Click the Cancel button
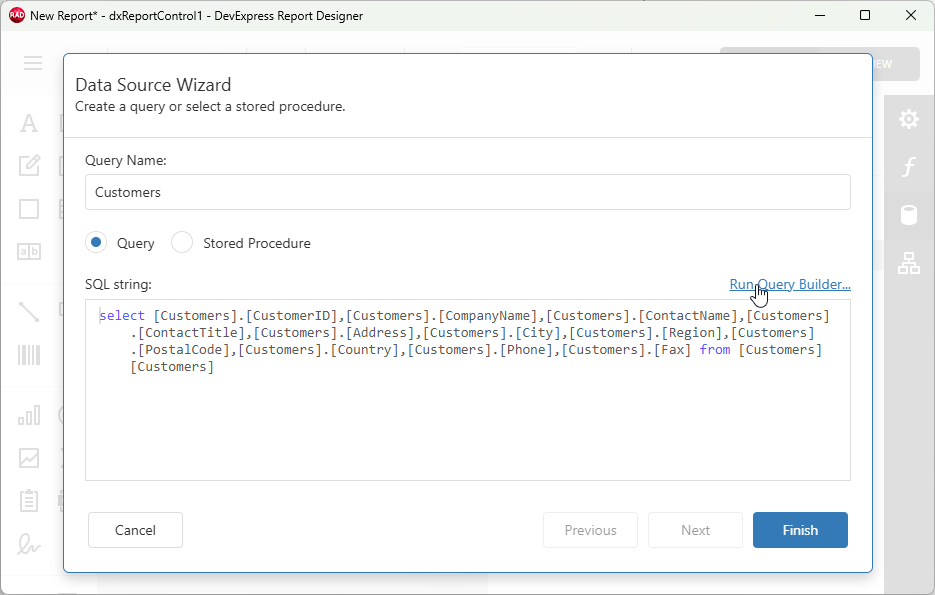The width and height of the screenshot is (935, 595). point(135,530)
